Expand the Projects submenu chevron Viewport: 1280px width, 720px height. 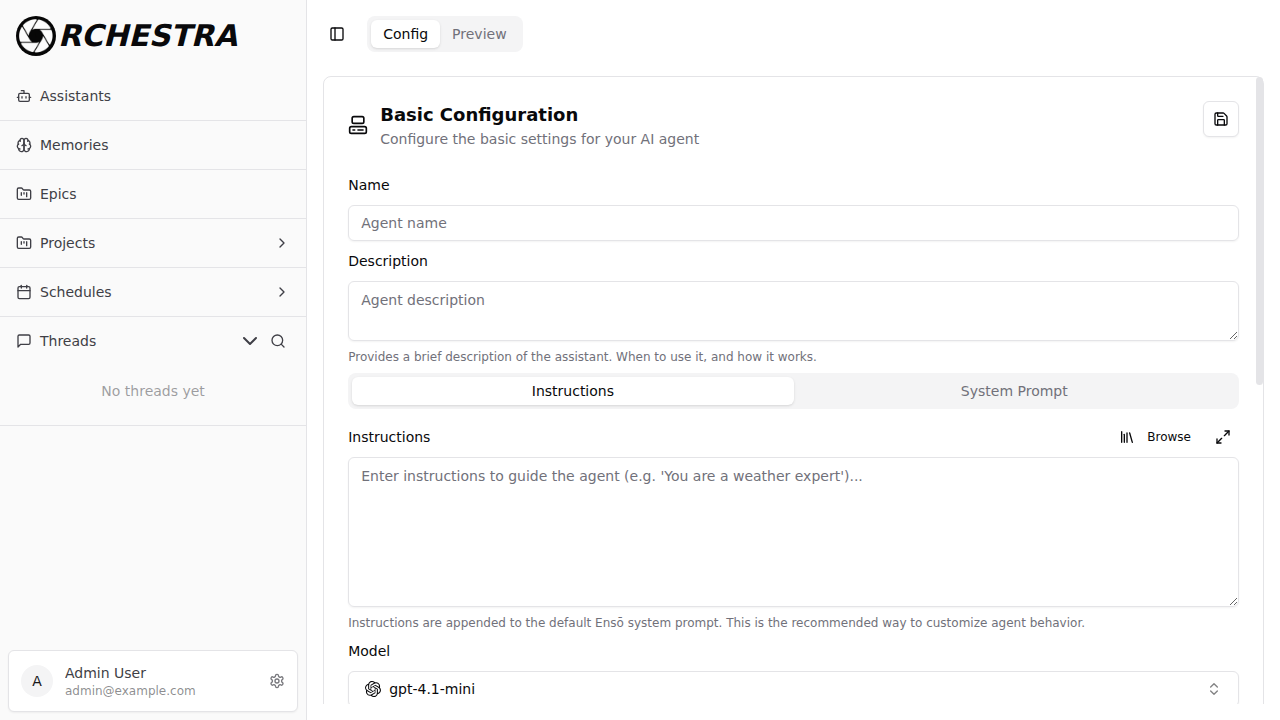[x=282, y=243]
